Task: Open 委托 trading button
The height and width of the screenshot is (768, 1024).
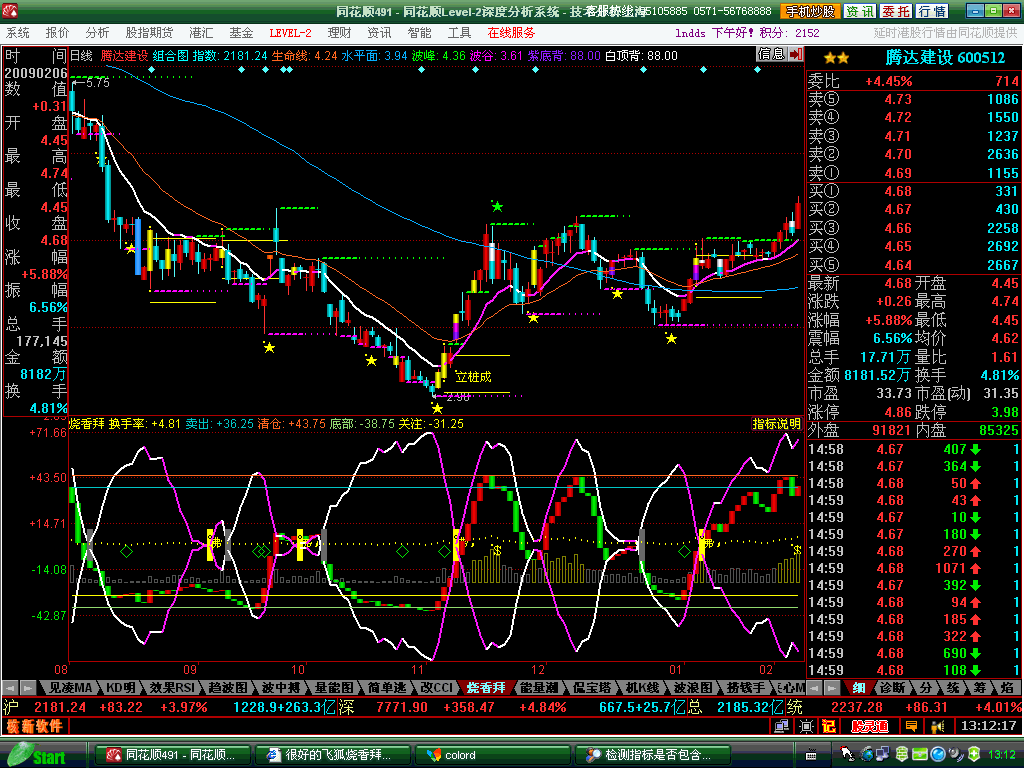Action: (895, 11)
